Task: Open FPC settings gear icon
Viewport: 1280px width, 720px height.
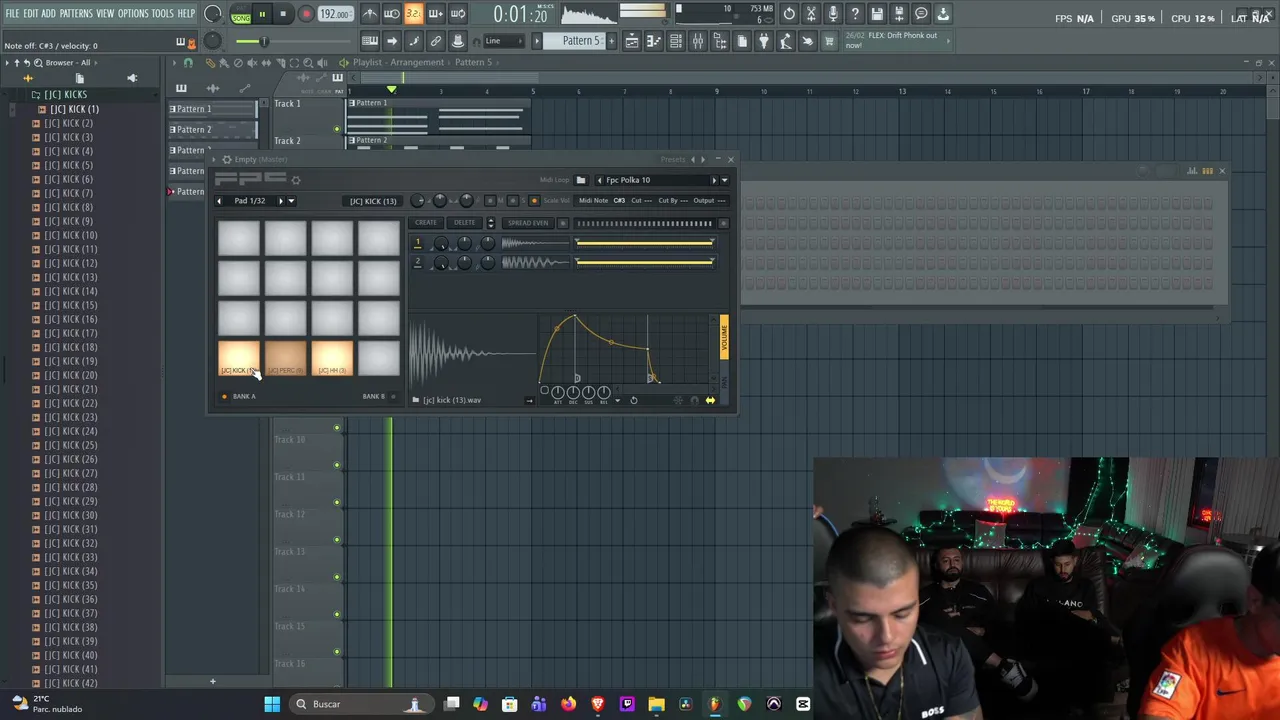Action: click(x=296, y=180)
